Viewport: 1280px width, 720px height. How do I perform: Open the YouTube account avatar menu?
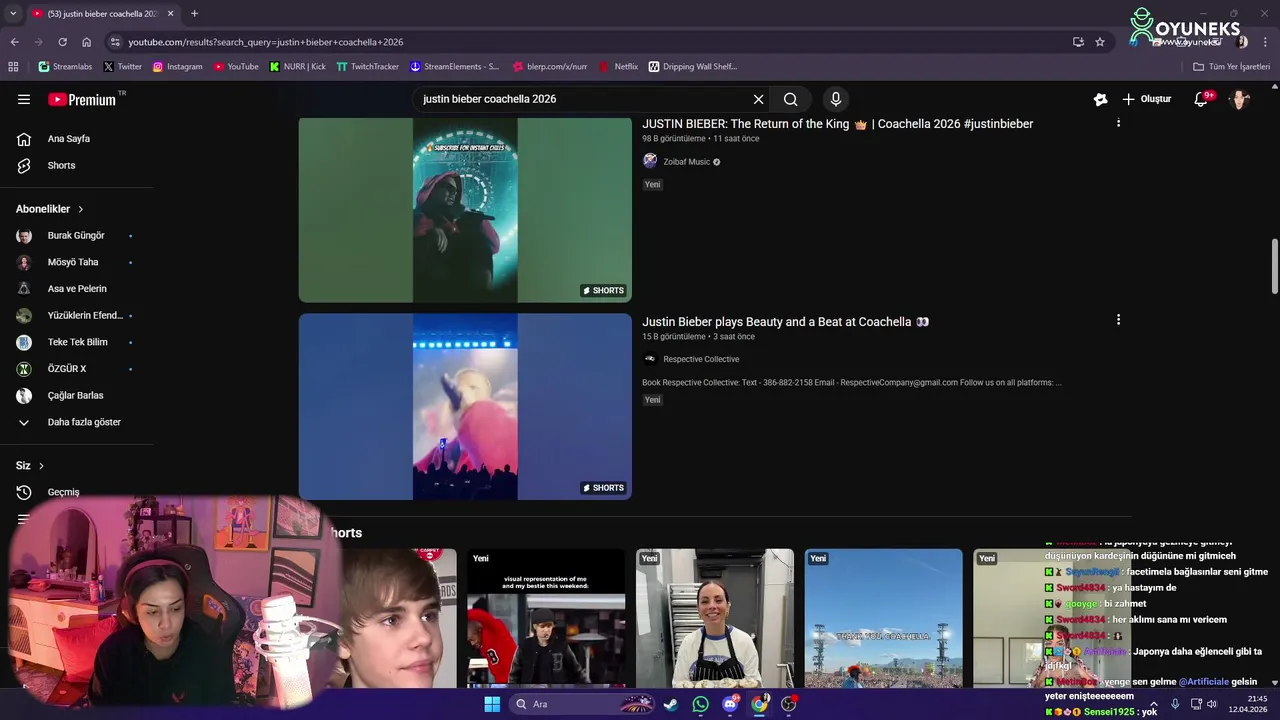pyautogui.click(x=1240, y=99)
